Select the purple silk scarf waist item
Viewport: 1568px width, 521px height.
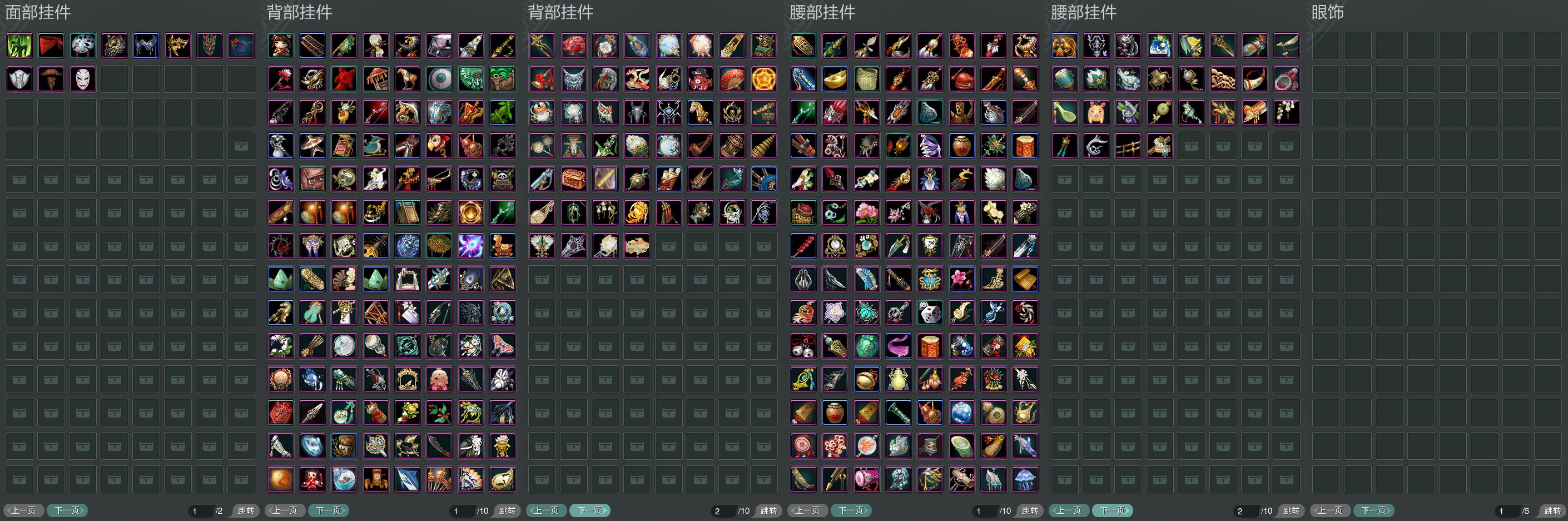899,346
